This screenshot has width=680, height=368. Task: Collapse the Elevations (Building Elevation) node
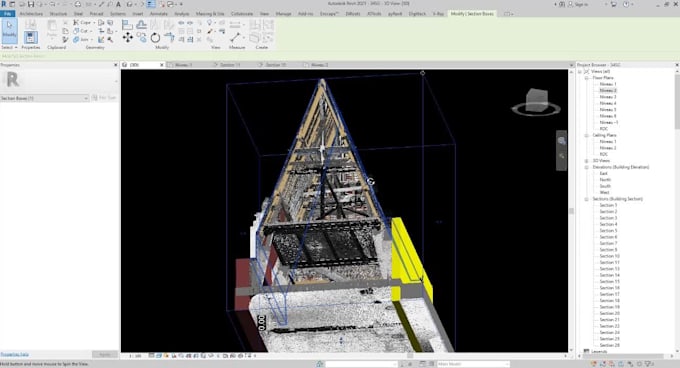(x=586, y=167)
